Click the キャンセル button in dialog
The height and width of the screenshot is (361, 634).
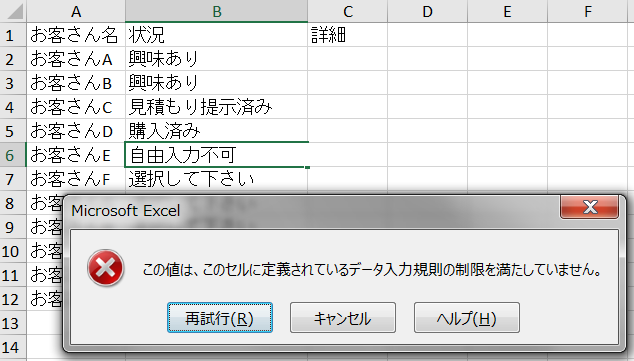pos(342,318)
